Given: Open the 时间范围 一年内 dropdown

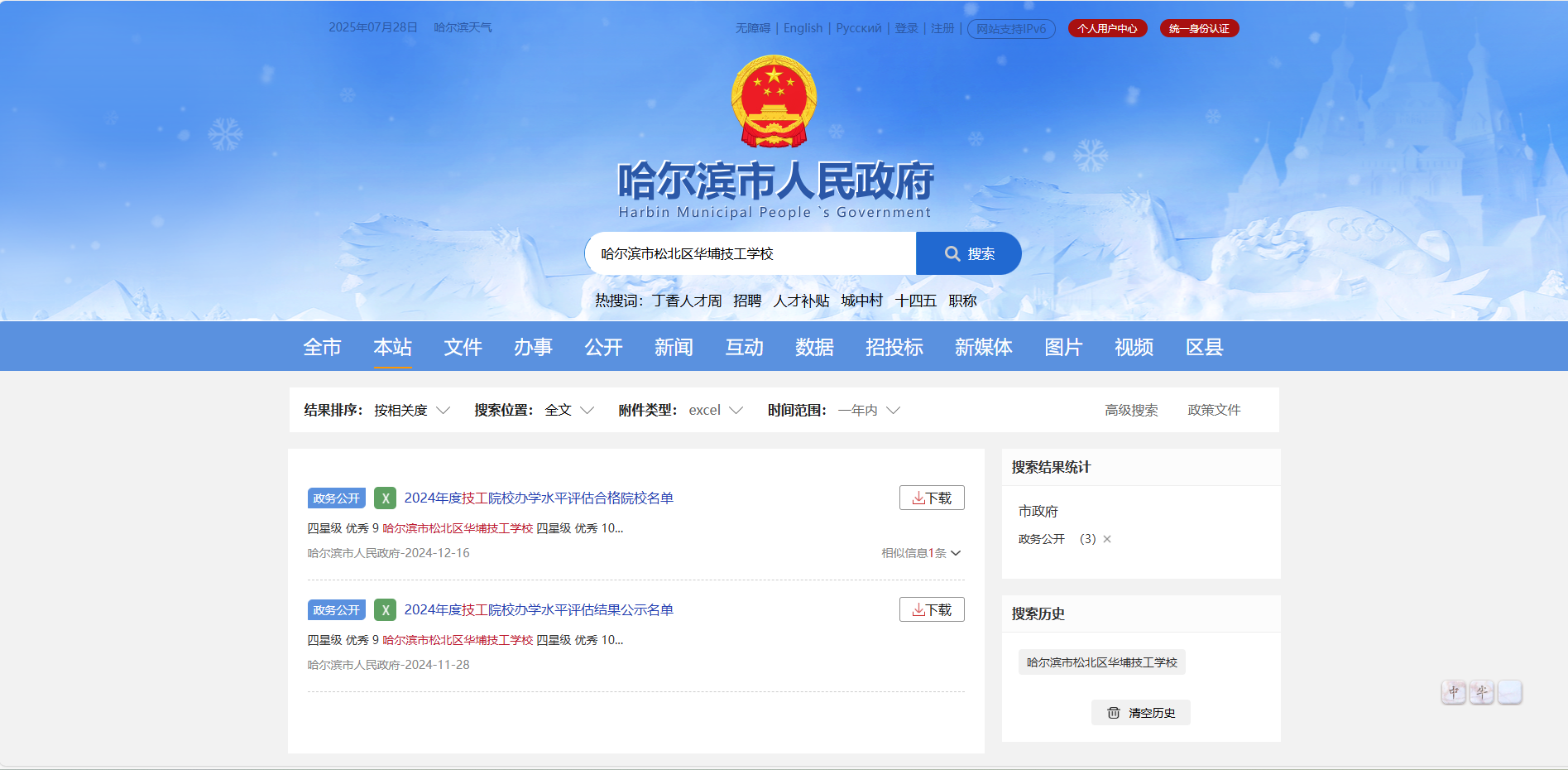Looking at the screenshot, I should pyautogui.click(x=869, y=410).
